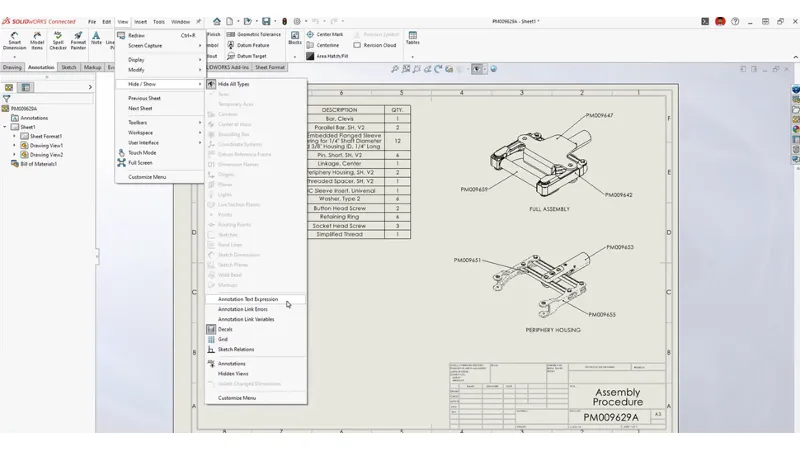Apply Area Hatch/Fill
The height and width of the screenshot is (450, 800).
[x=327, y=56]
